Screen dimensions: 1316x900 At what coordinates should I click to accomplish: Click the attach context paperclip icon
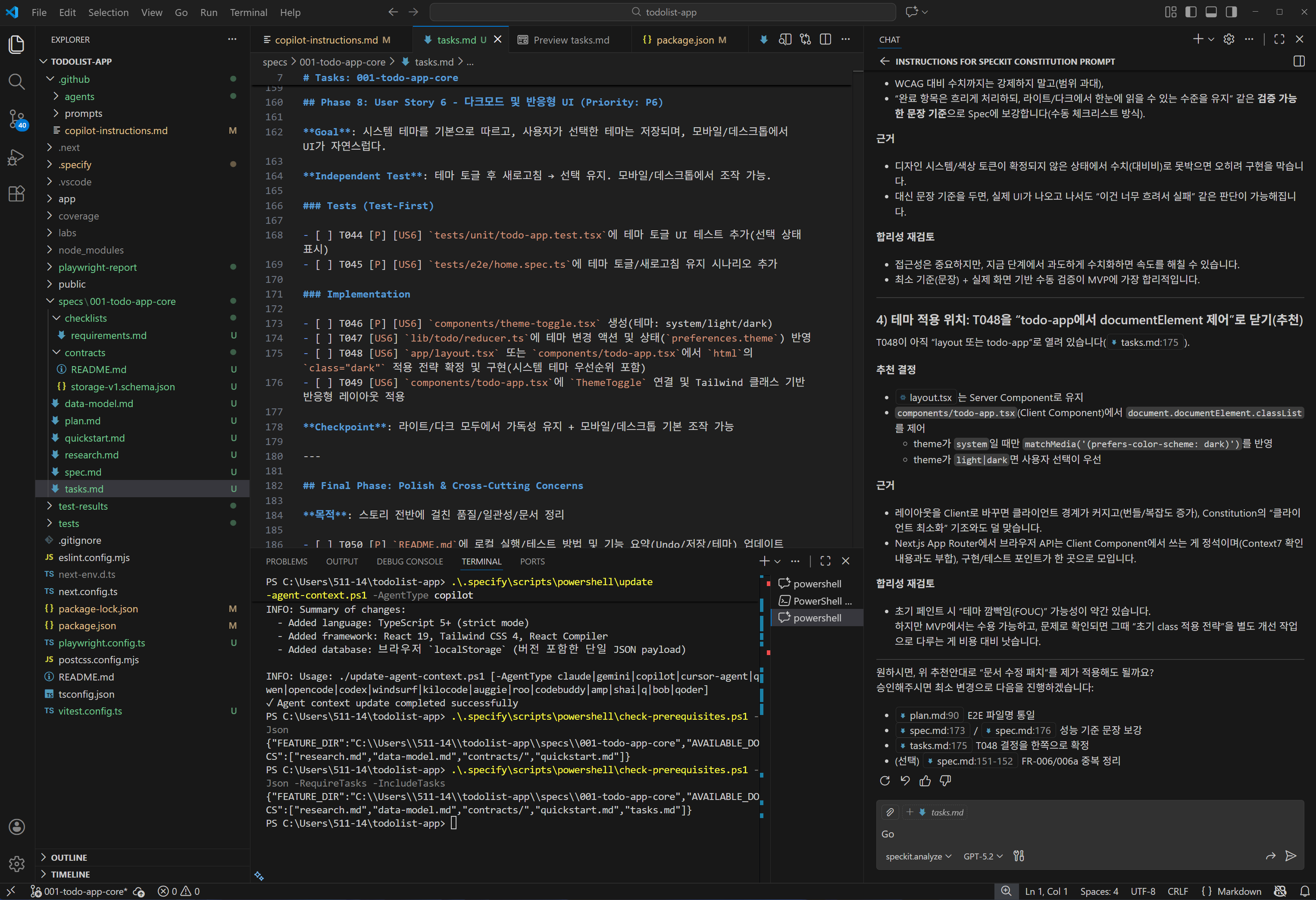tap(890, 812)
